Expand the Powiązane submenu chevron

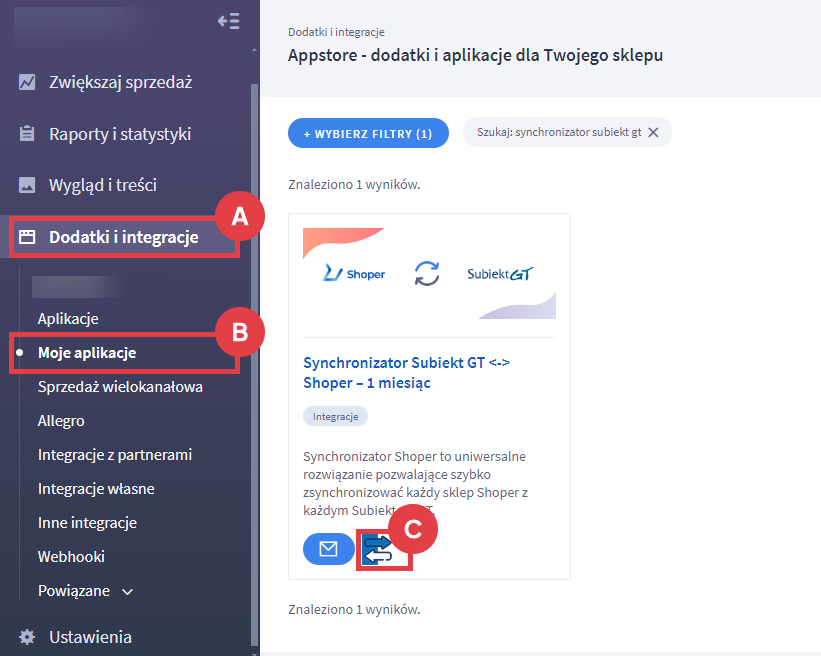click(x=127, y=592)
